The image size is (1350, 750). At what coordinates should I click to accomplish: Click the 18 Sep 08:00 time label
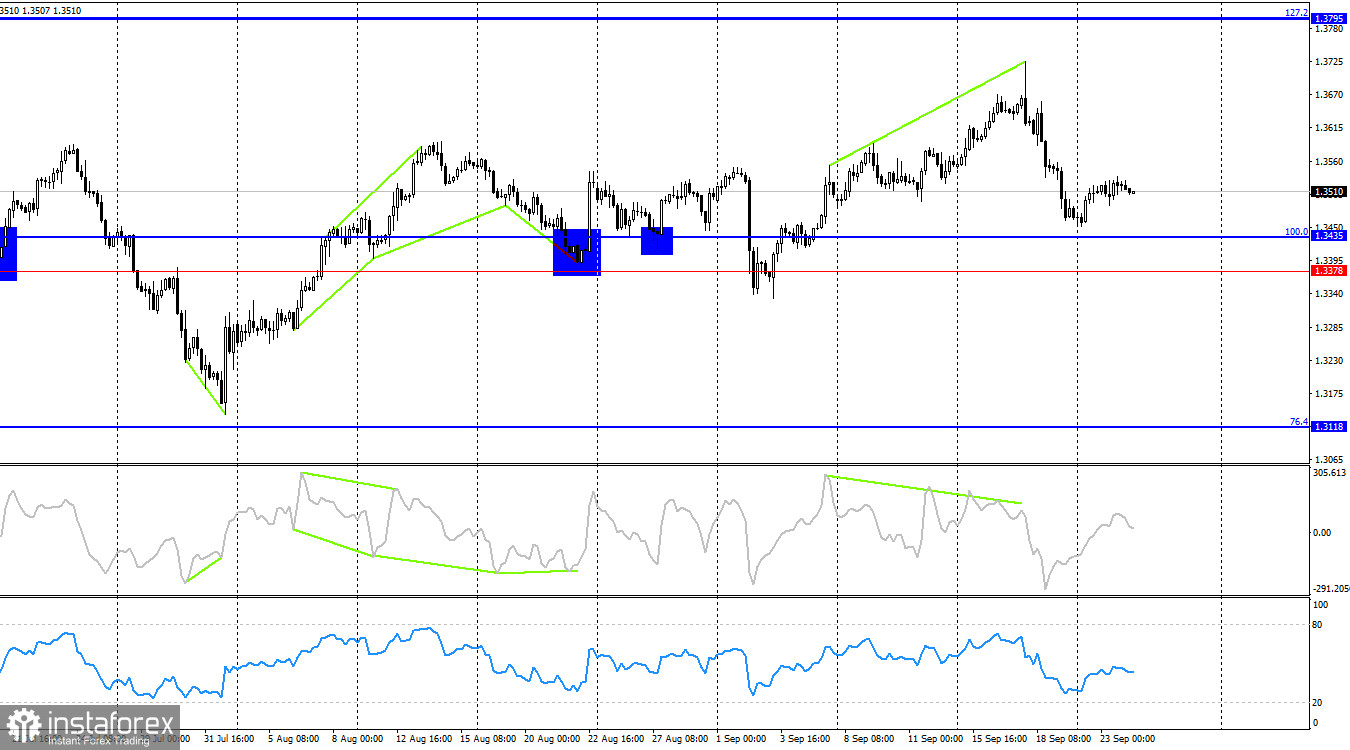point(1064,739)
